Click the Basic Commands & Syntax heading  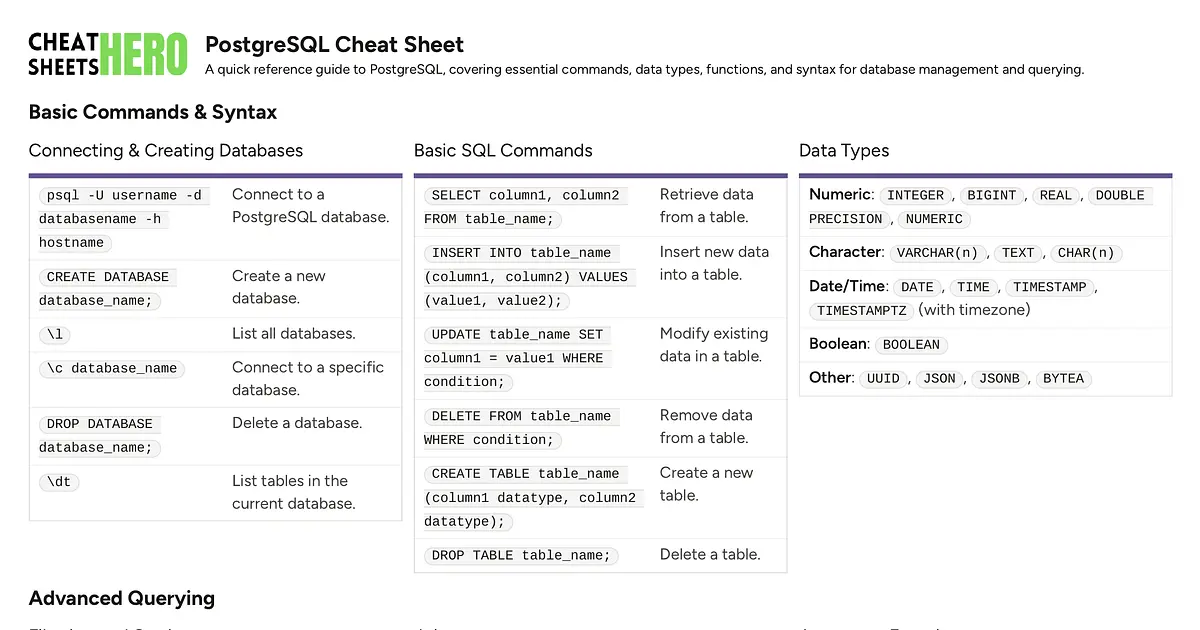tap(153, 112)
